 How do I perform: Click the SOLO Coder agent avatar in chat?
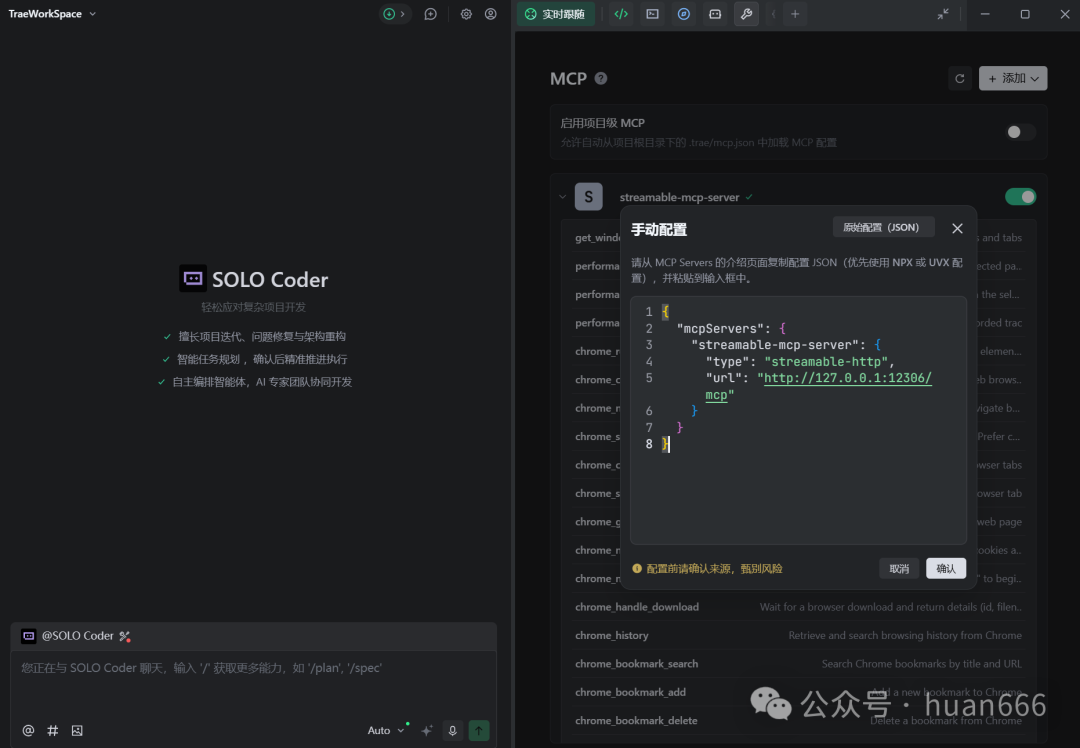[x=28, y=636]
